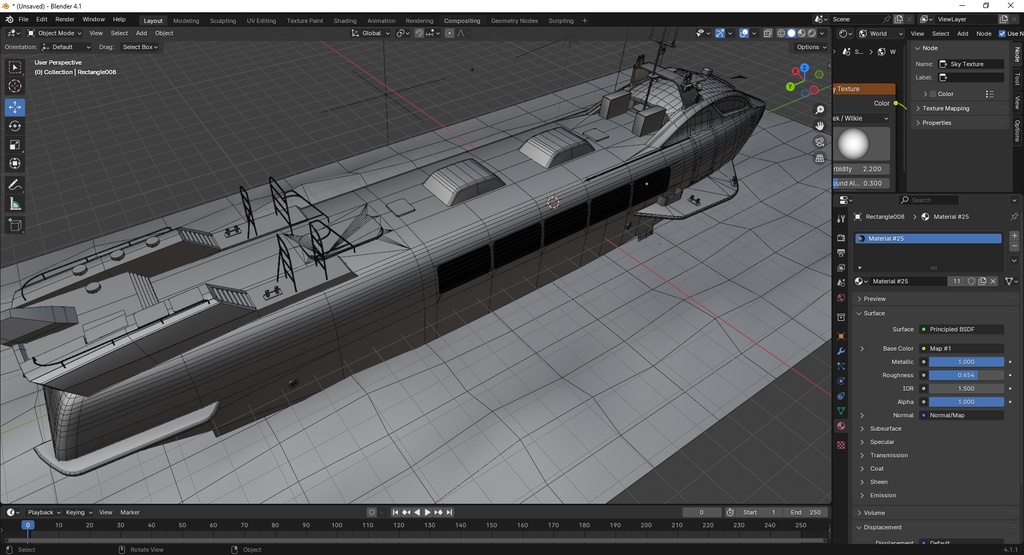1024x555 pixels.
Task: Switch to the Shading workspace tab
Action: click(x=345, y=21)
